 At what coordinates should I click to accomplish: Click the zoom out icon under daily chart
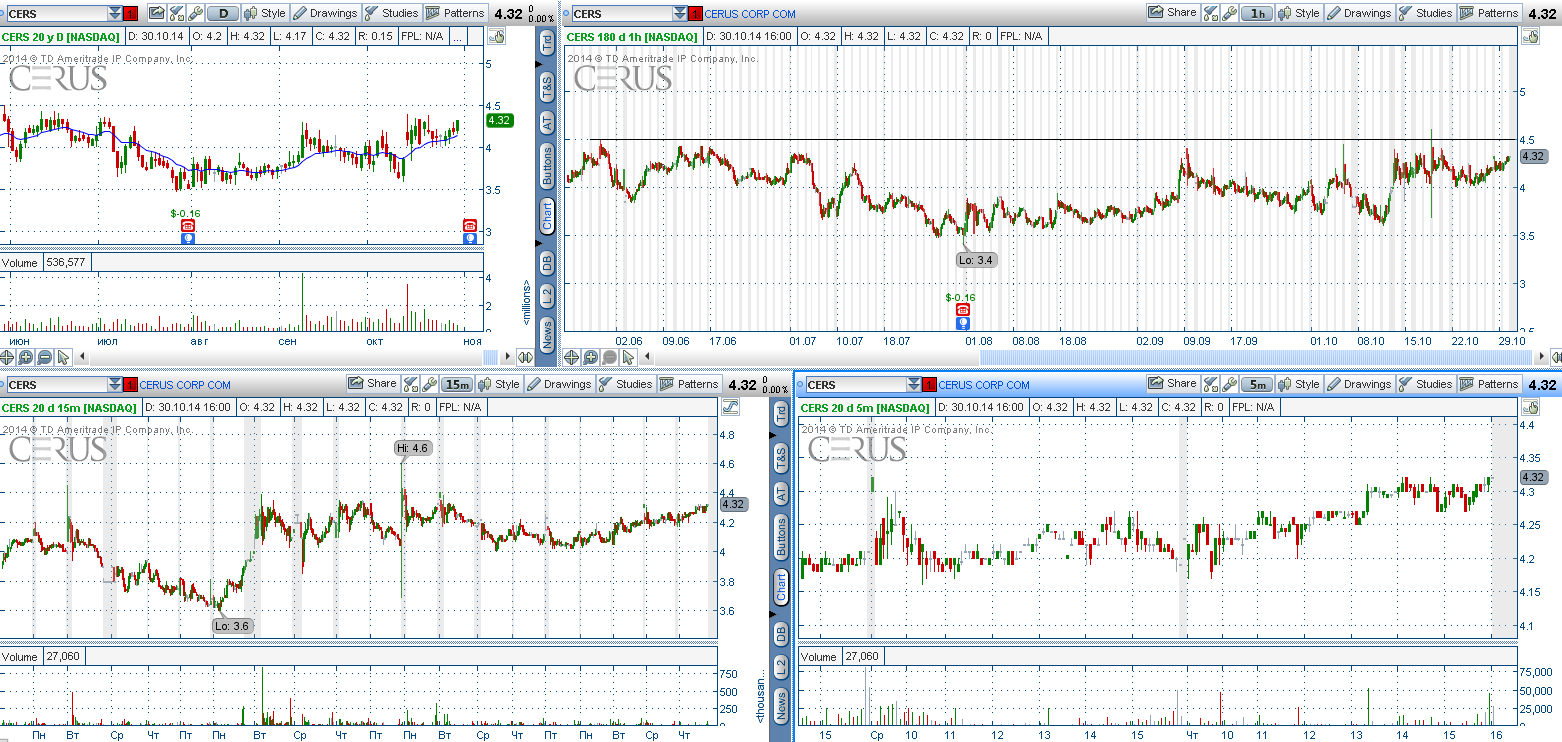tap(44, 357)
